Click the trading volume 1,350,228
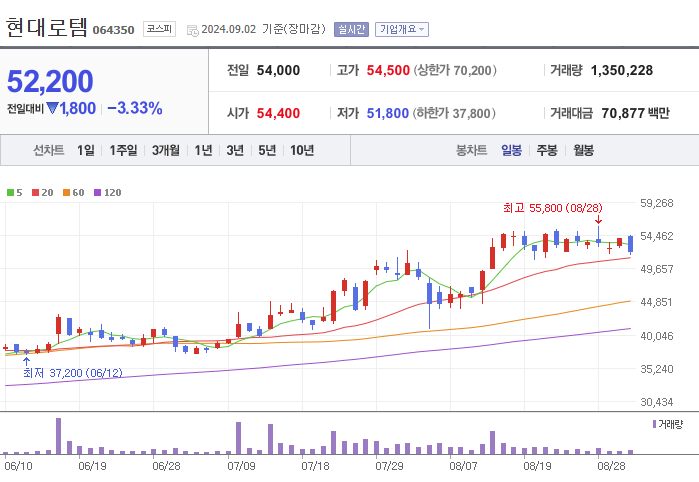Screen dimensions: 699x482 (622, 70)
